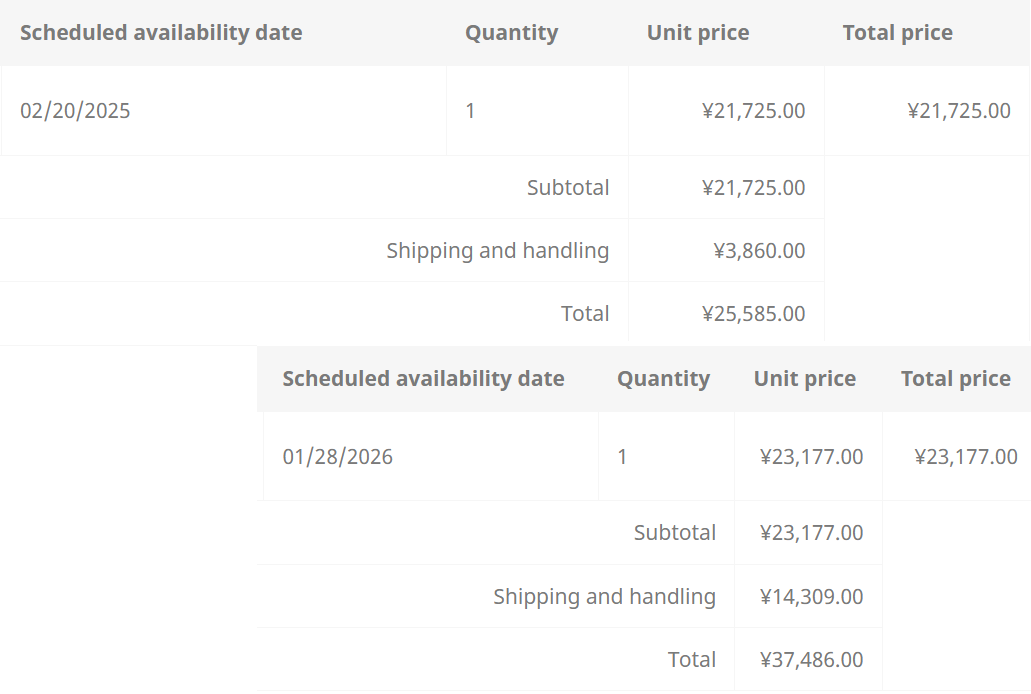Click the Subtotal label in the lower table

coord(674,533)
